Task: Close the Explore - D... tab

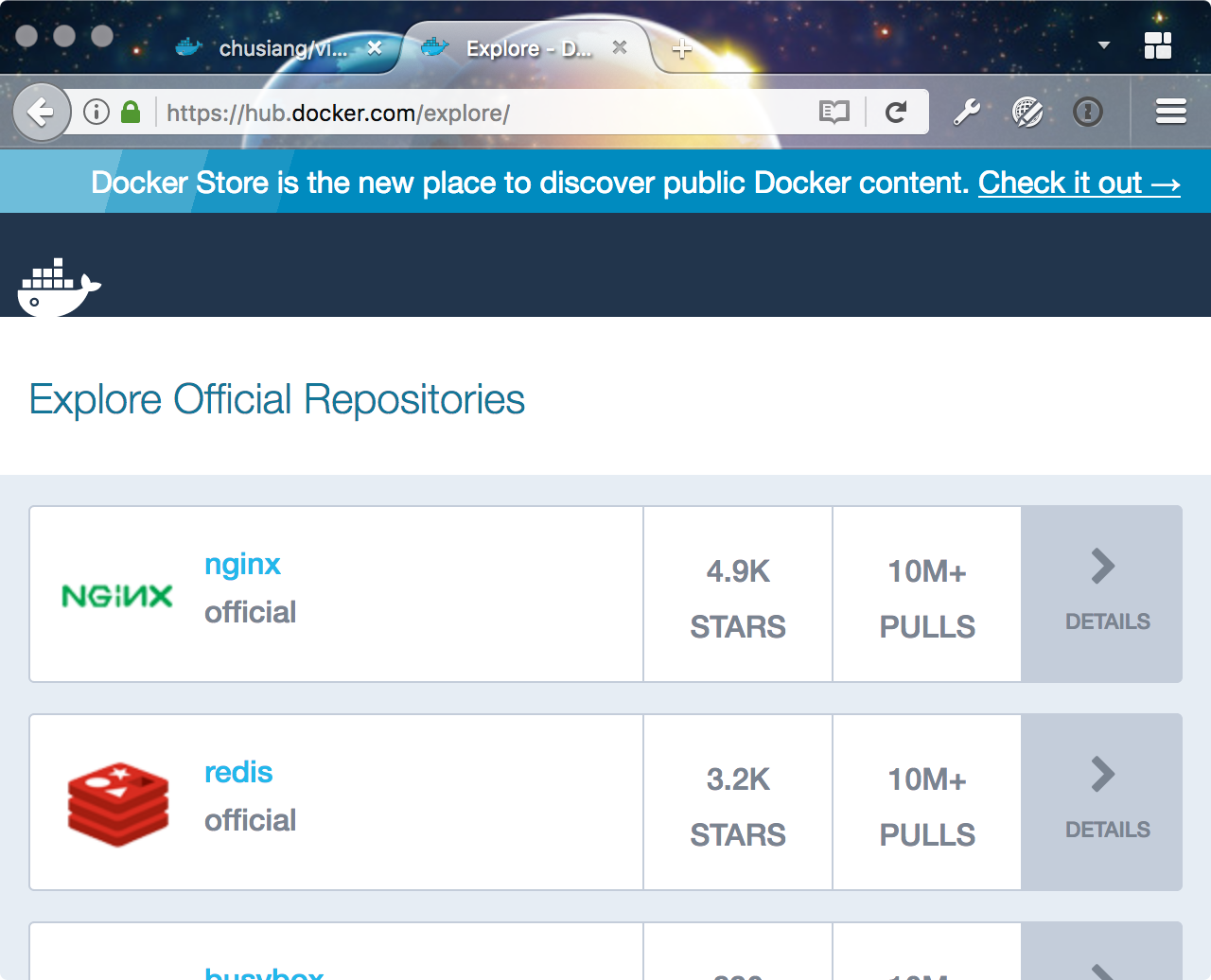Action: (x=620, y=47)
